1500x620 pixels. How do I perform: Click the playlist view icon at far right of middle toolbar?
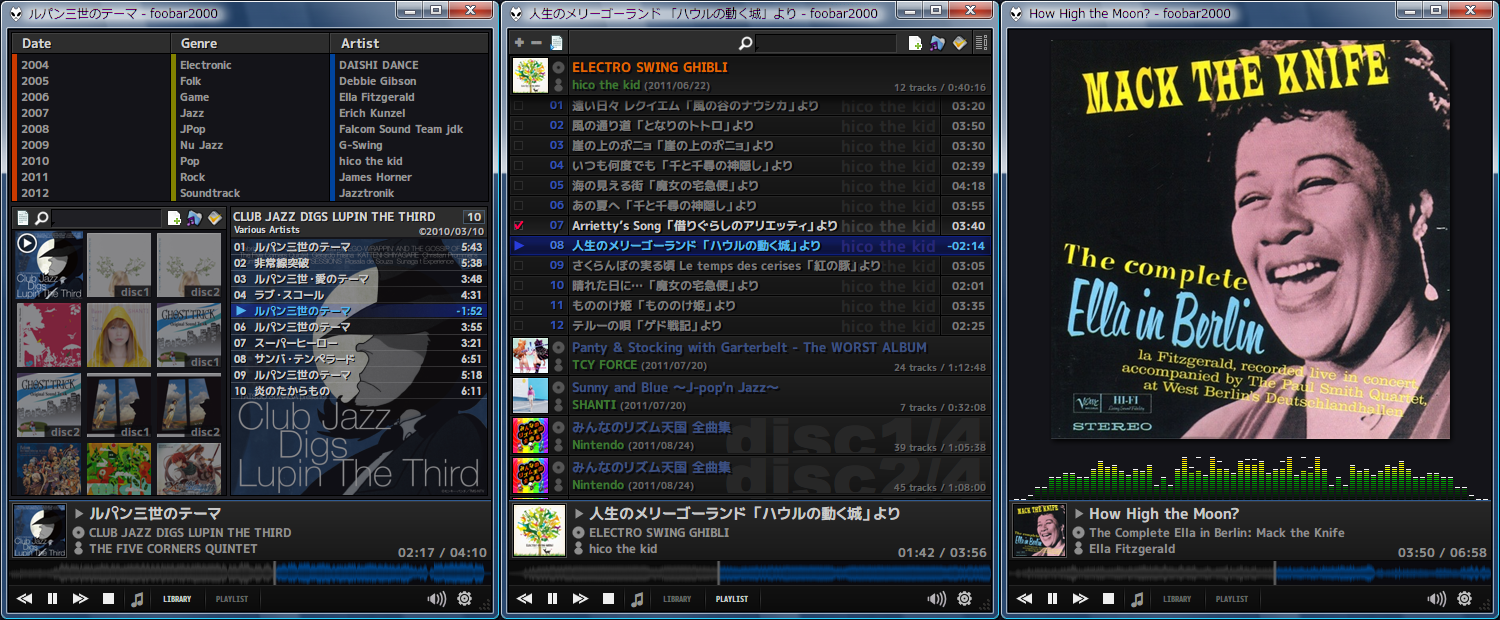[981, 43]
